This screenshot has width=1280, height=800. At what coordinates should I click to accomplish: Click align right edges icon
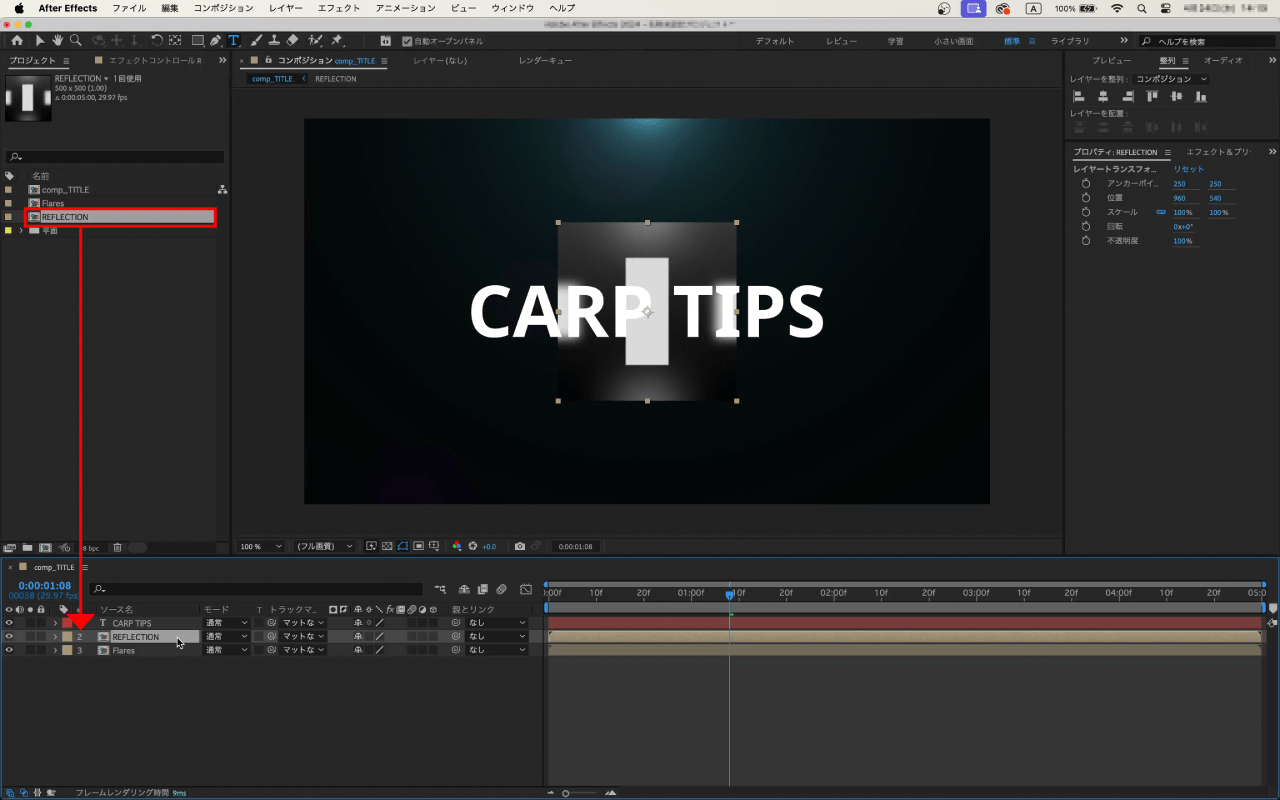1127,96
